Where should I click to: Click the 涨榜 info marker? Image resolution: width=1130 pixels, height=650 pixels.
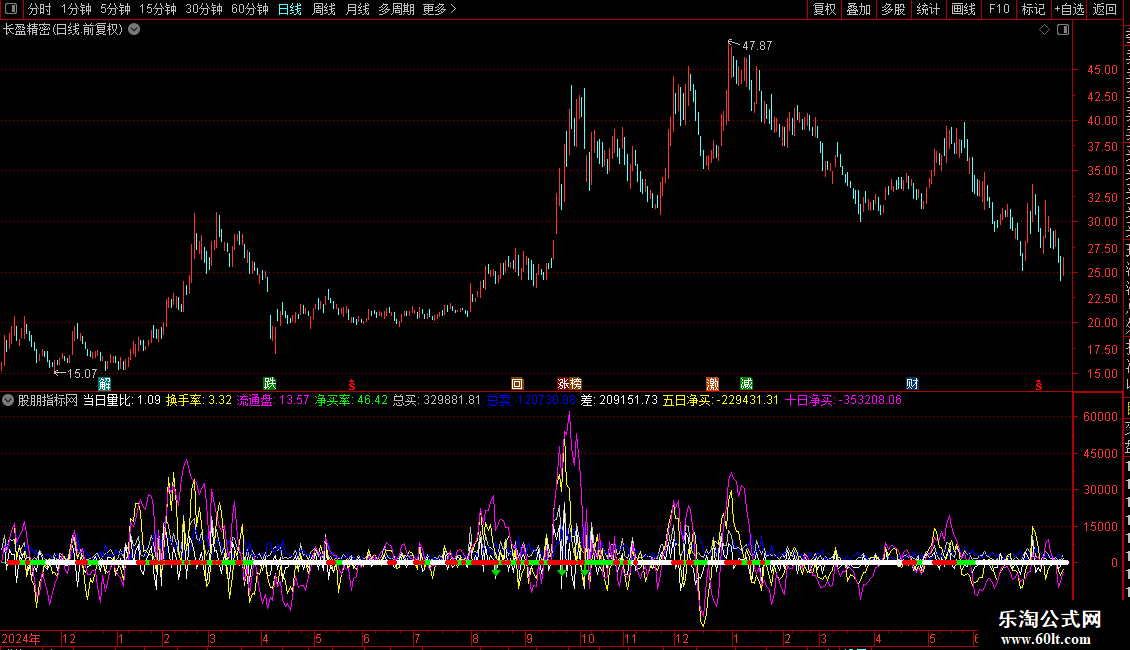click(569, 384)
